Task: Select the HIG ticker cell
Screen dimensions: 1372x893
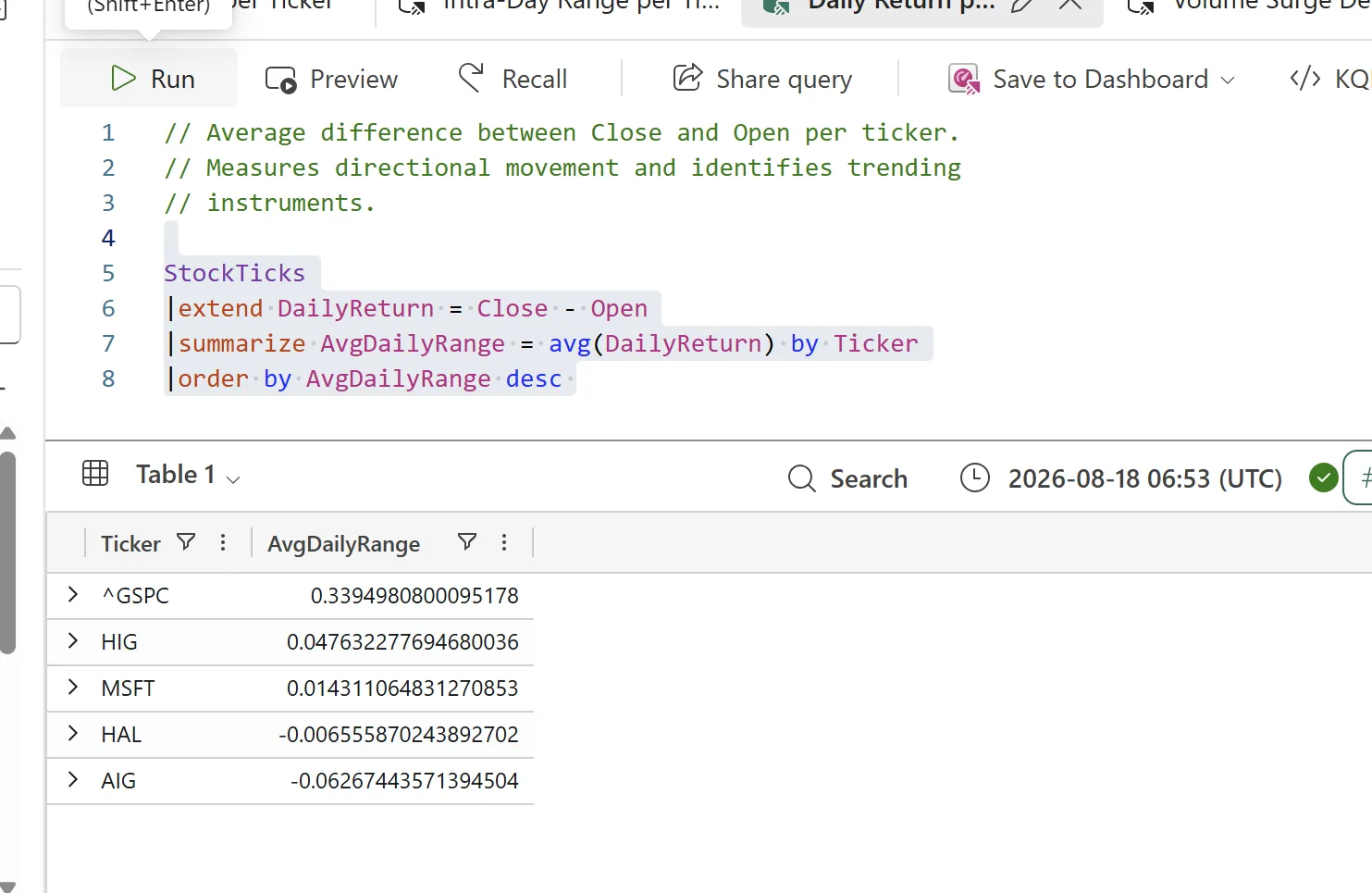Action: pos(119,642)
